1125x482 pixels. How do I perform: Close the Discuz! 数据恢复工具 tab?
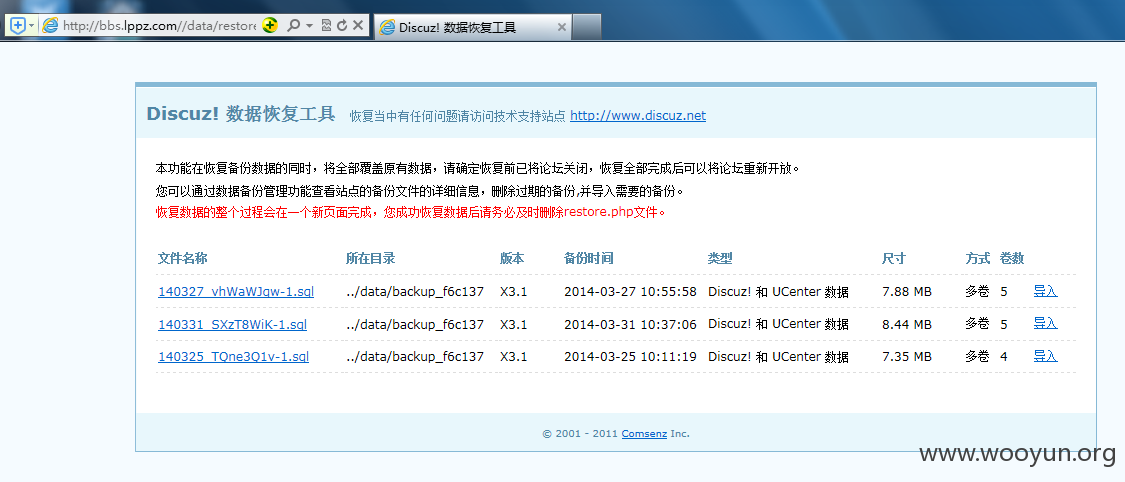tap(562, 28)
